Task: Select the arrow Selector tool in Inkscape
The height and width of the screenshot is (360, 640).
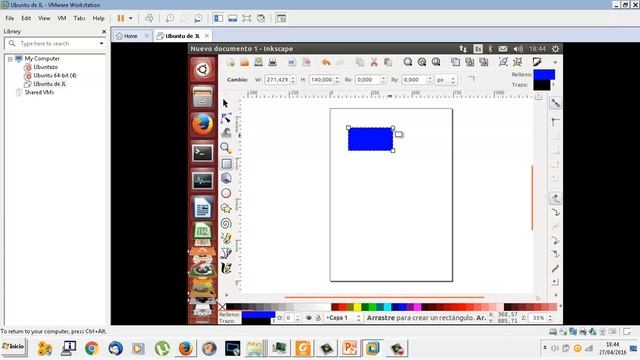Action: click(225, 103)
